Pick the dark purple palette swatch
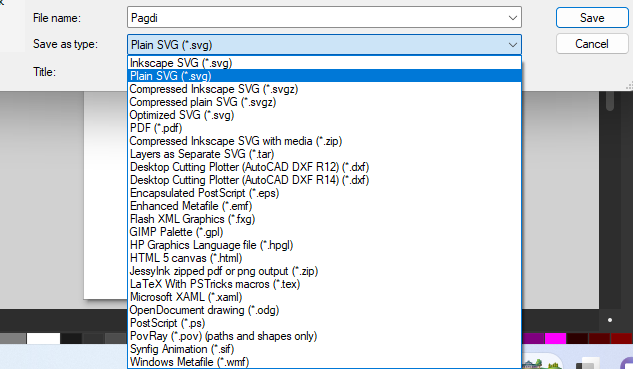This screenshot has width=633, height=369. 533,338
